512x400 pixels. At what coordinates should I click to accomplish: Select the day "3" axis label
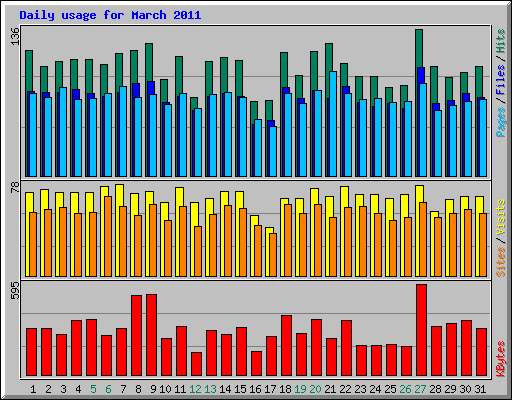(x=63, y=389)
